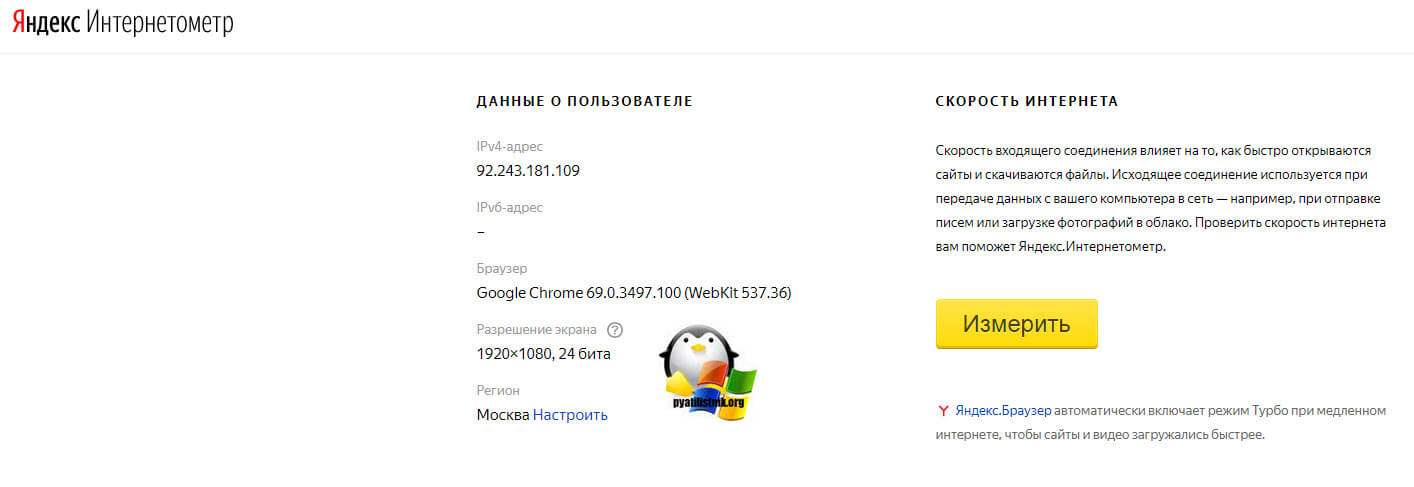Click the paragraph starting Скорость входящего соединения
Image resolution: width=1414 pixels, height=487 pixels.
pos(1161,198)
